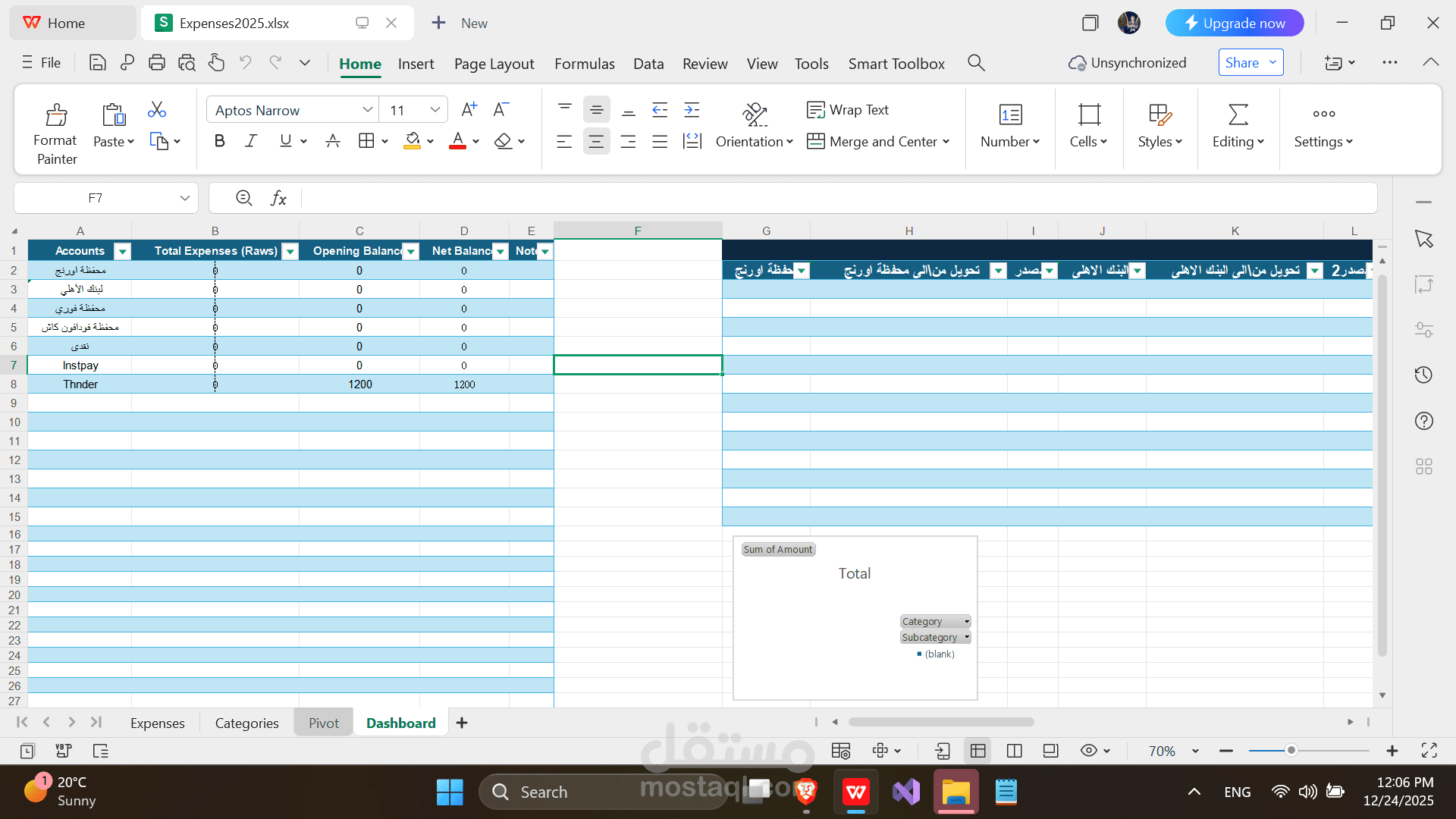Viewport: 1456px width, 819px height.
Task: Toggle italic formatting
Action: point(250,140)
